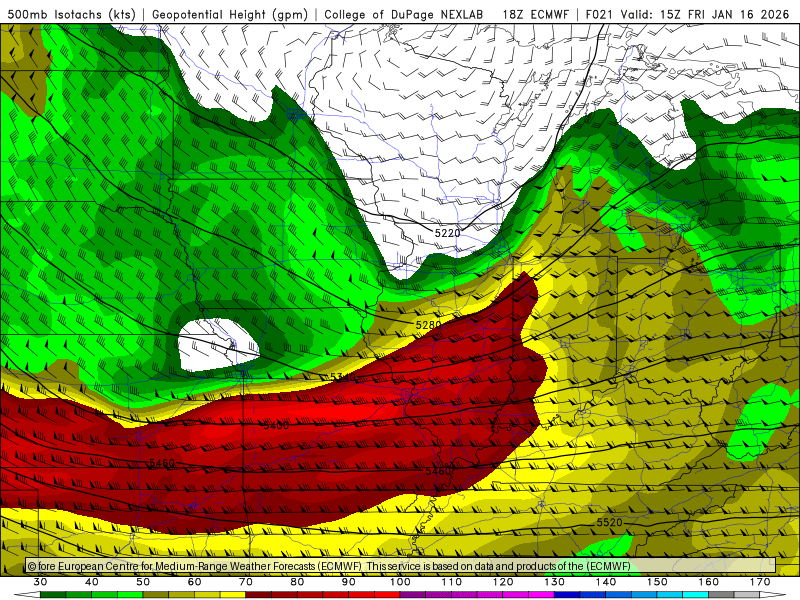The image size is (800, 600).
Task: Click the 5340 height contour label
Action: pos(342,377)
